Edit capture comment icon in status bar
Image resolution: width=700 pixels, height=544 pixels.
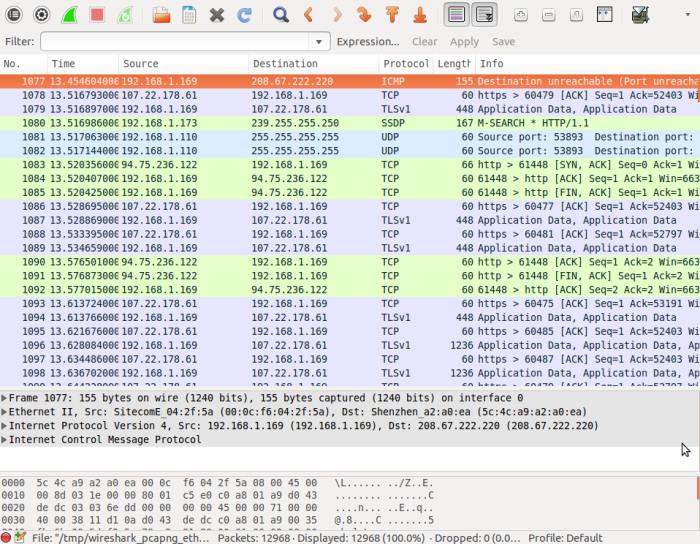(20, 537)
